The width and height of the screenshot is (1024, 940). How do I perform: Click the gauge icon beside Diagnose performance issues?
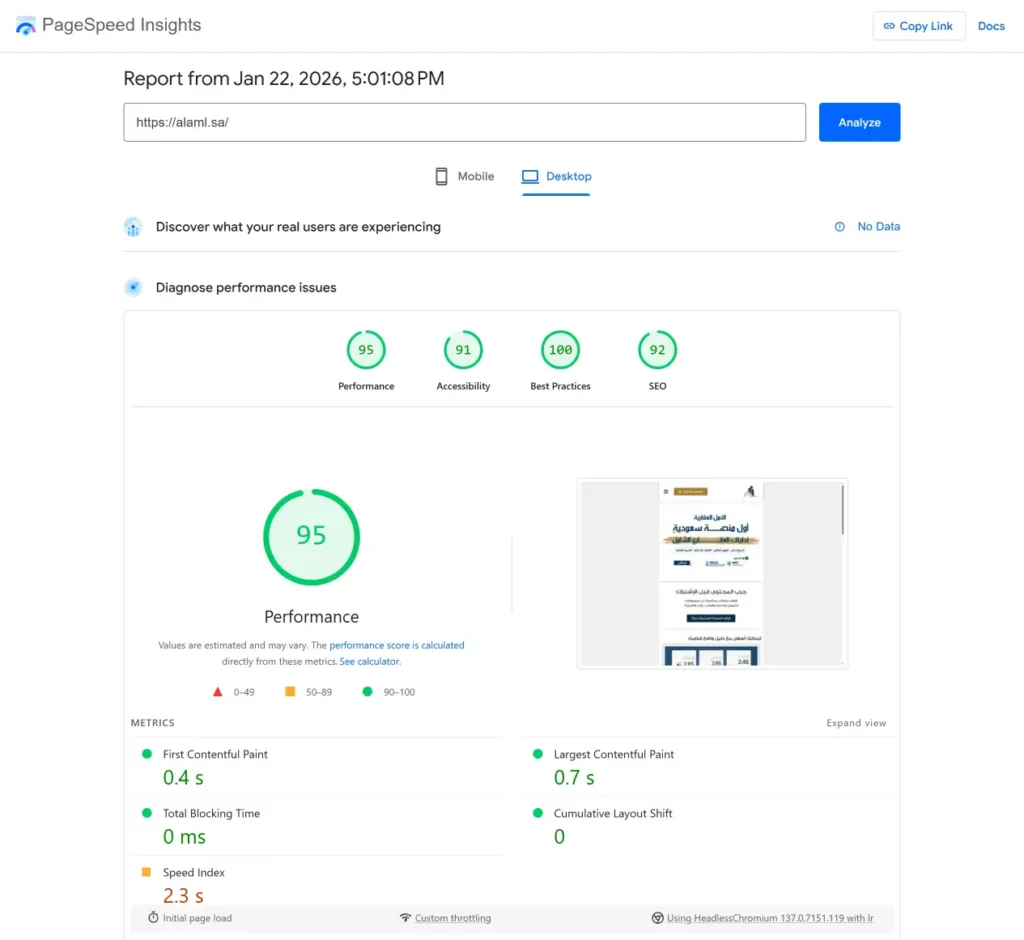click(x=133, y=287)
